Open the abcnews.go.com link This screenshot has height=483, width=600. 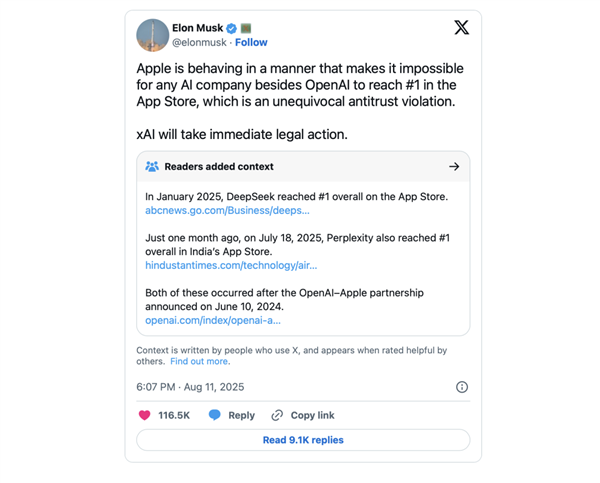227,211
